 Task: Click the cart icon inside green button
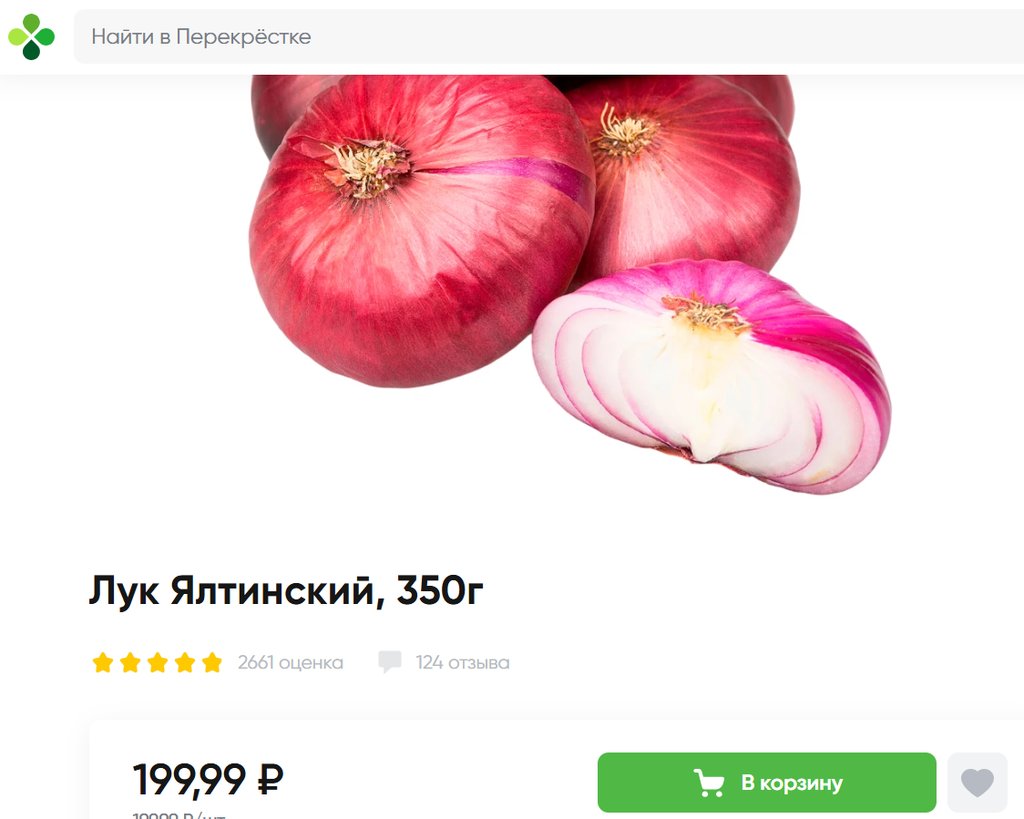click(709, 782)
